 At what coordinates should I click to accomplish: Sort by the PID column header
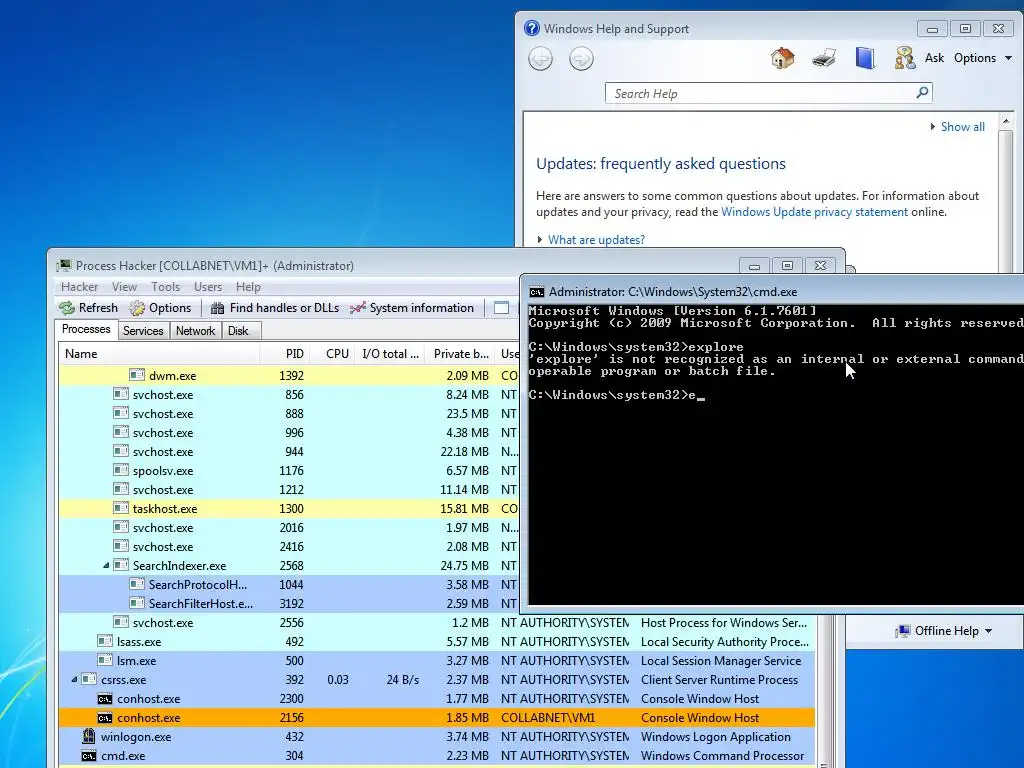tap(285, 353)
